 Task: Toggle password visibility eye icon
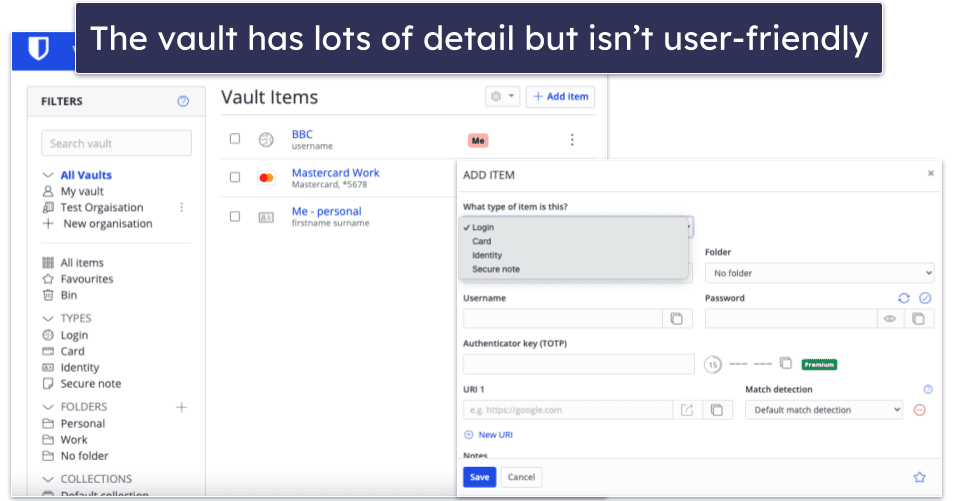(x=888, y=318)
